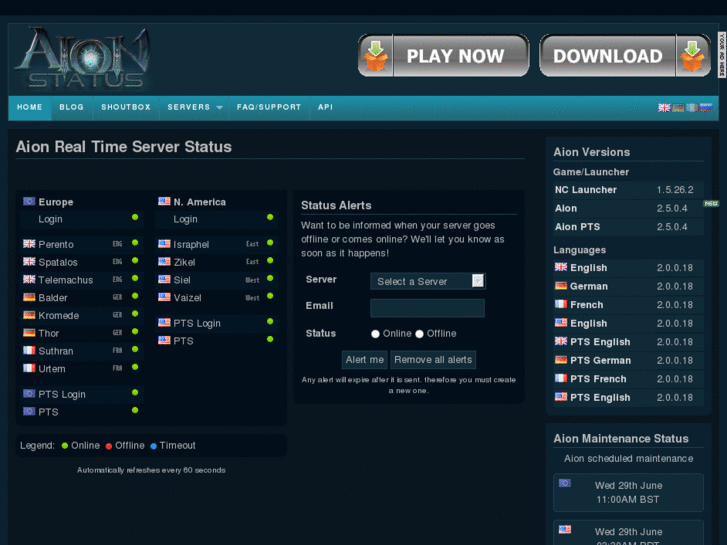Screen dimensions: 727x545
Task: Open the Vaizel server link
Action: (187, 298)
